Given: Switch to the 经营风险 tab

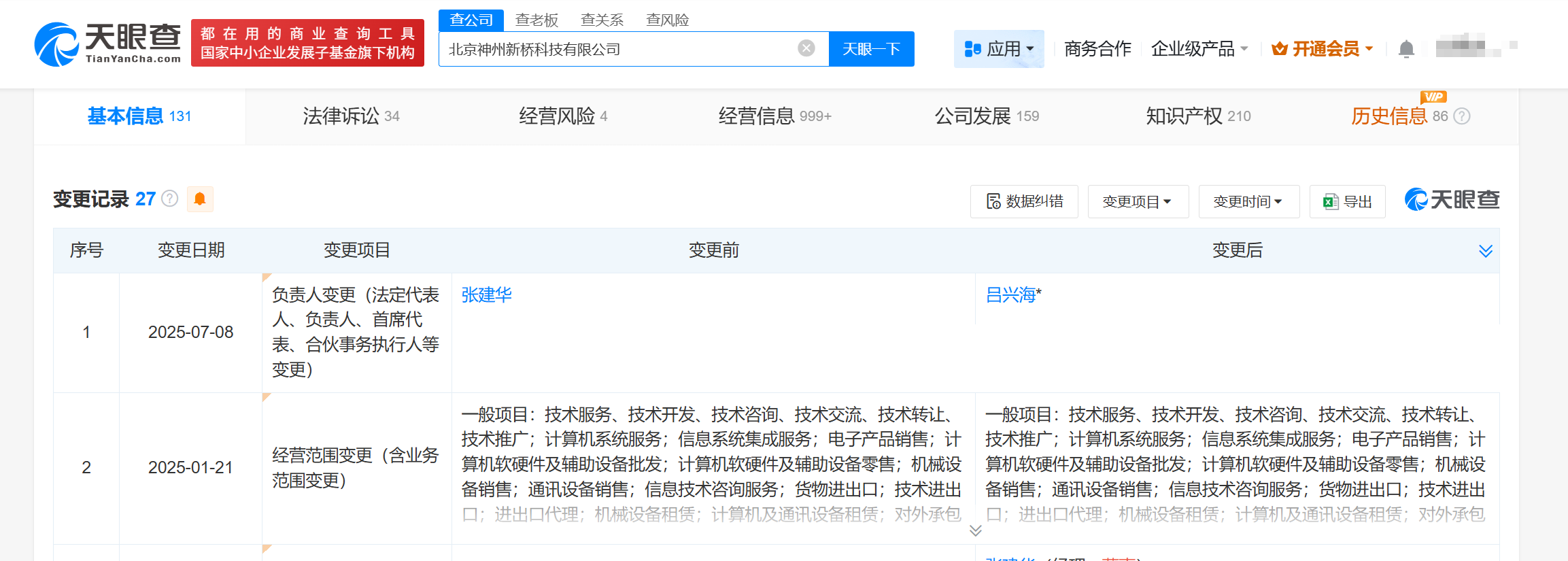Looking at the screenshot, I should click(563, 116).
